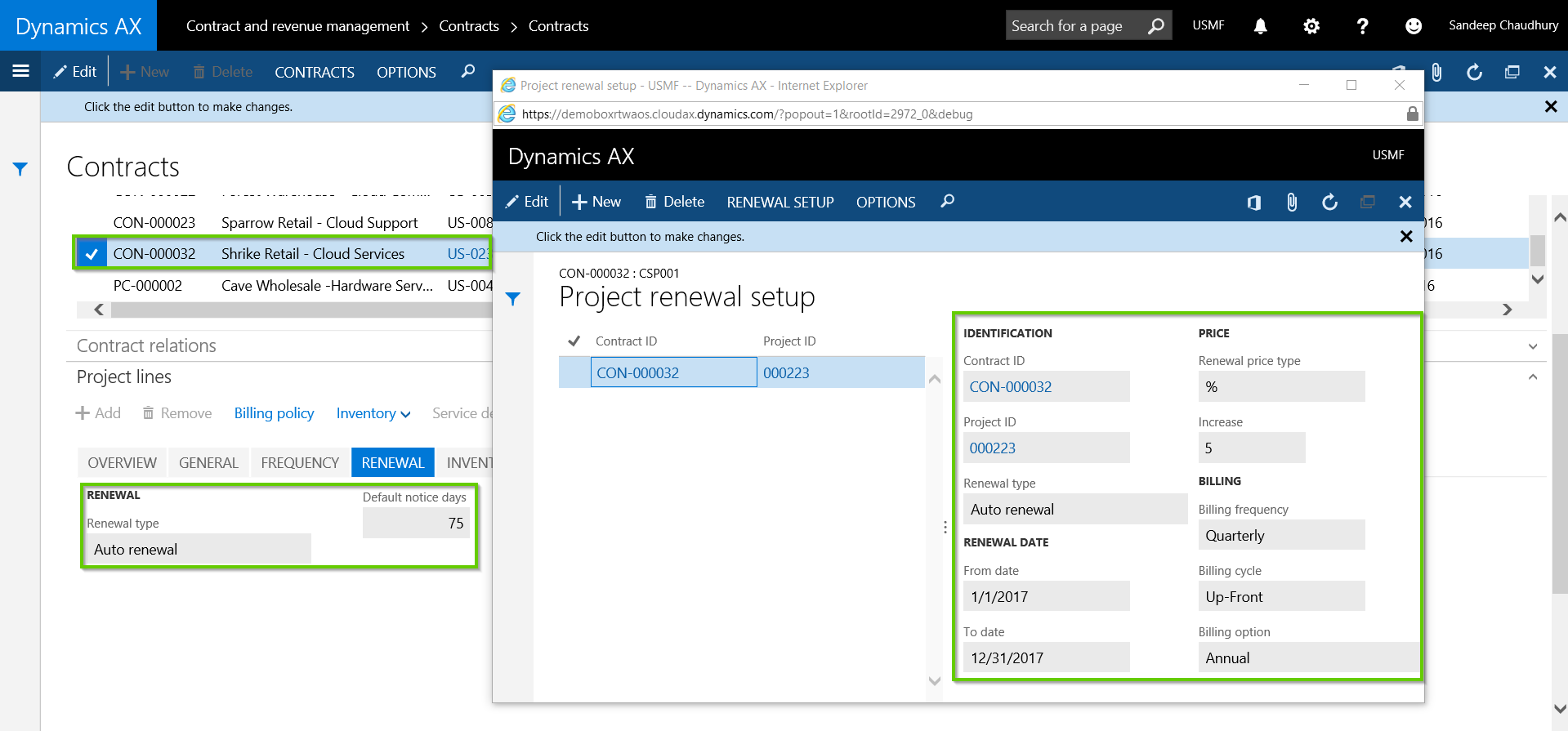The width and height of the screenshot is (1568, 731).
Task: Click the first Contracts breadcrumb
Action: 469,26
